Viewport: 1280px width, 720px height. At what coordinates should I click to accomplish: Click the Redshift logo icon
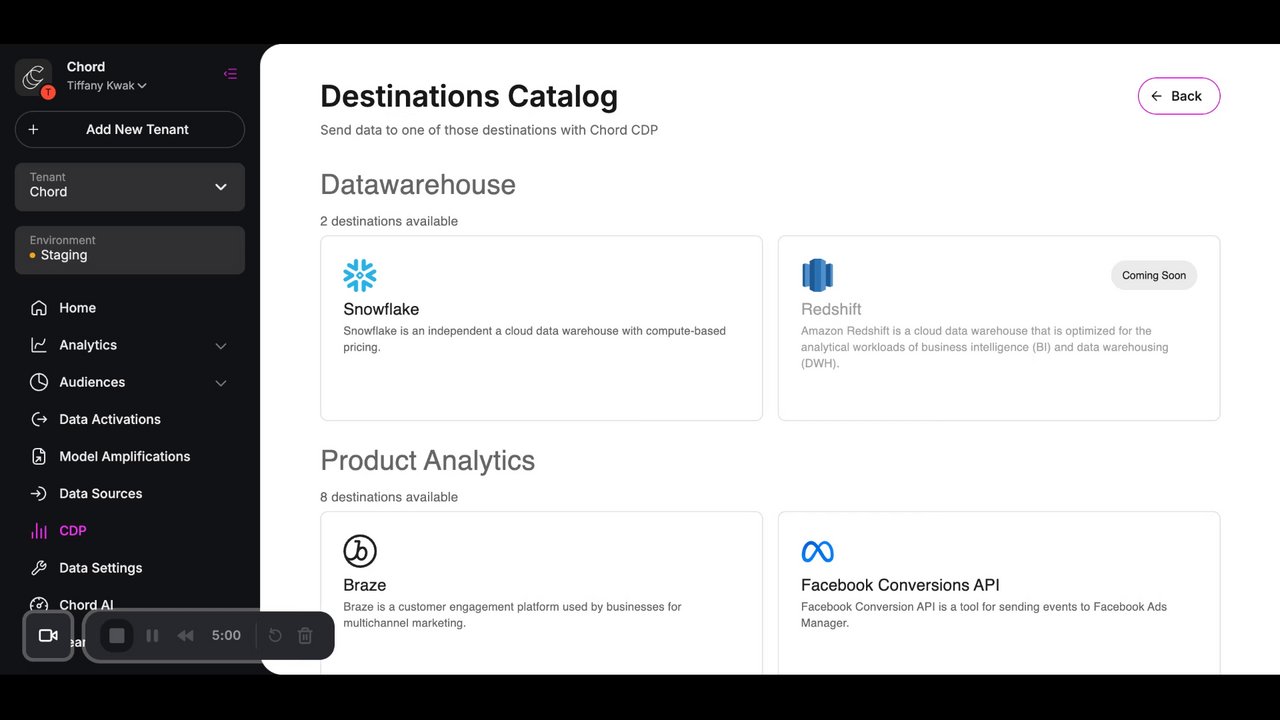[817, 275]
